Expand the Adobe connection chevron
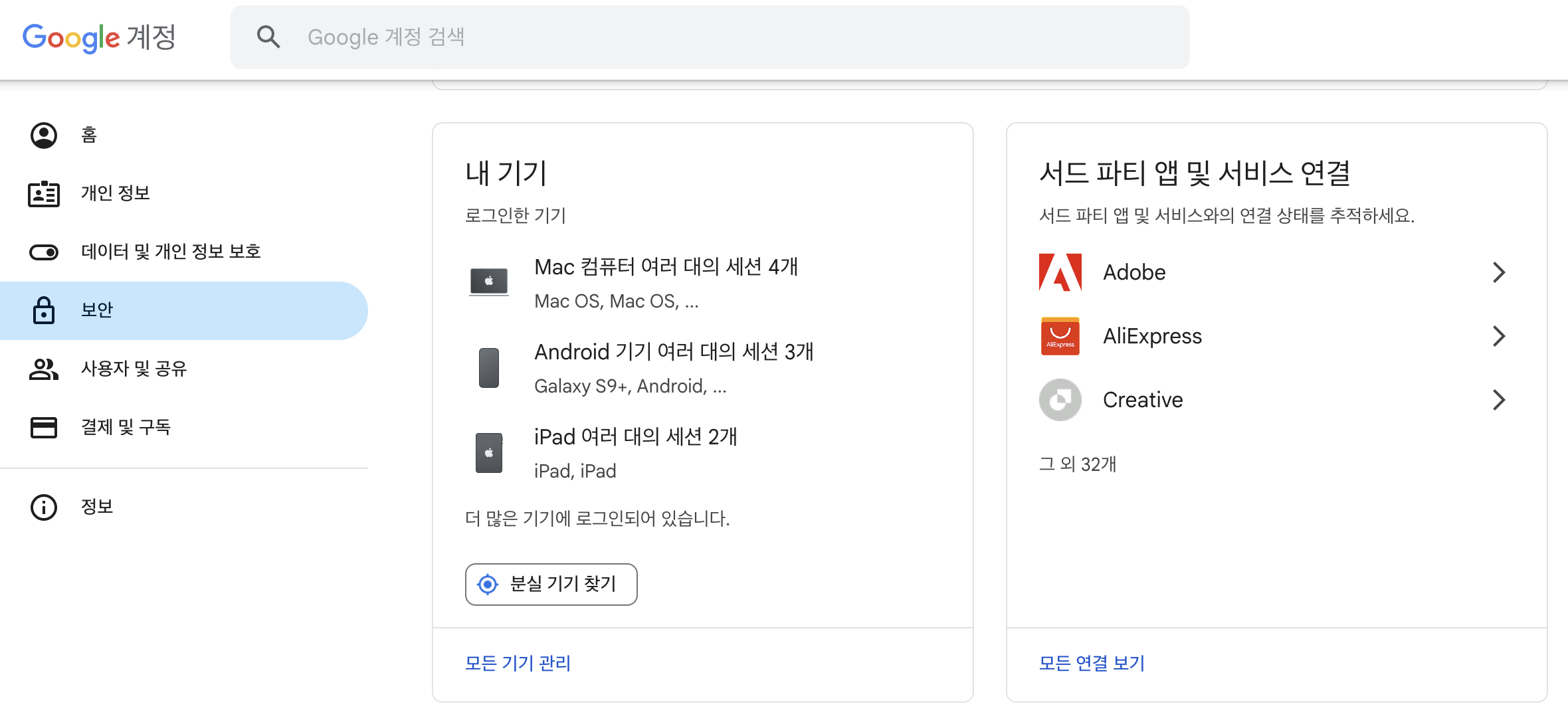1568x720 pixels. [x=1498, y=272]
